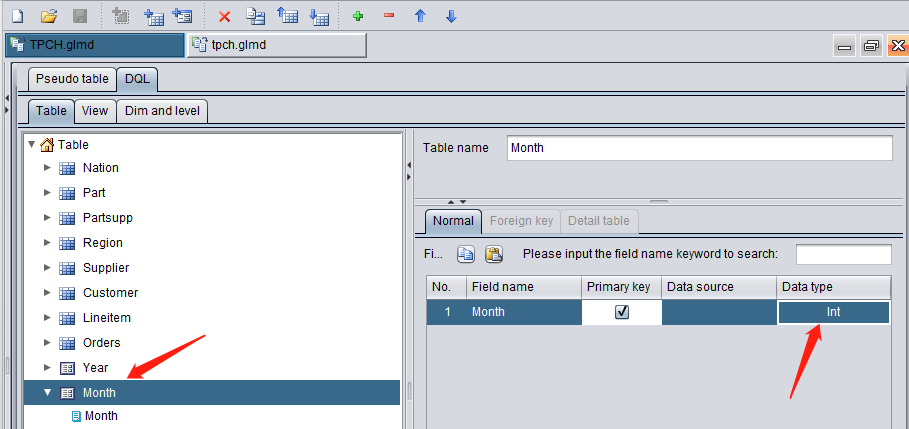Click the collapse arrows between tree and detail
Viewport: 909px width, 429px height.
point(409,171)
